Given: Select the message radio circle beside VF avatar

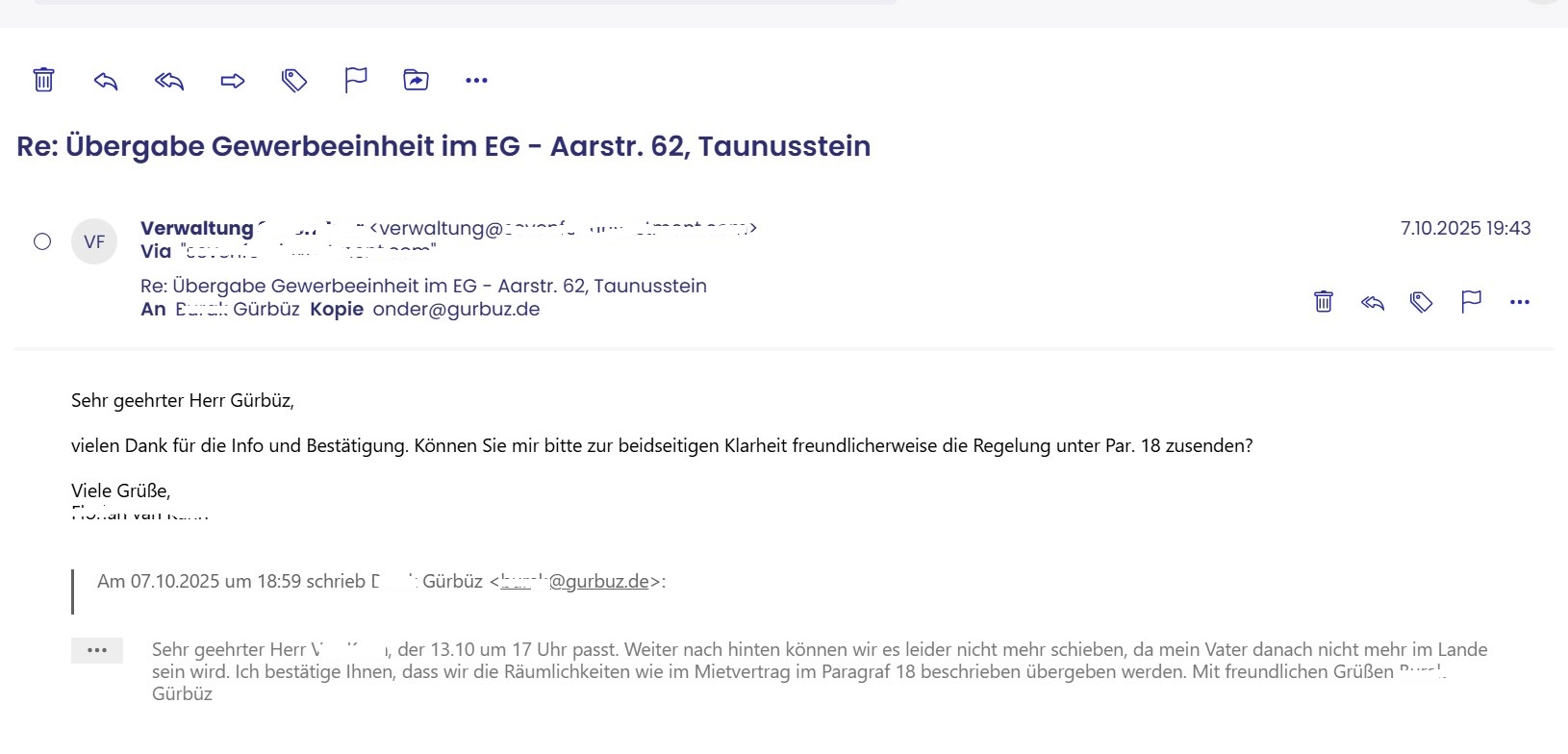Looking at the screenshot, I should (42, 241).
